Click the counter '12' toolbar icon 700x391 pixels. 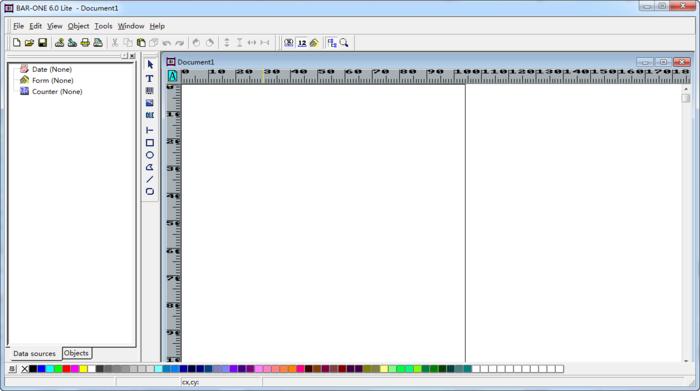[302, 43]
